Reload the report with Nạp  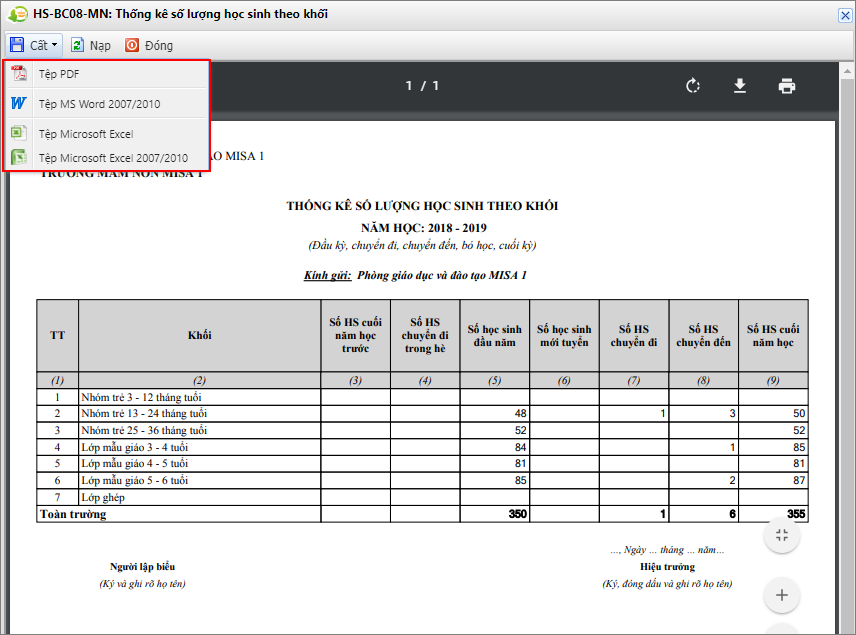click(91, 45)
